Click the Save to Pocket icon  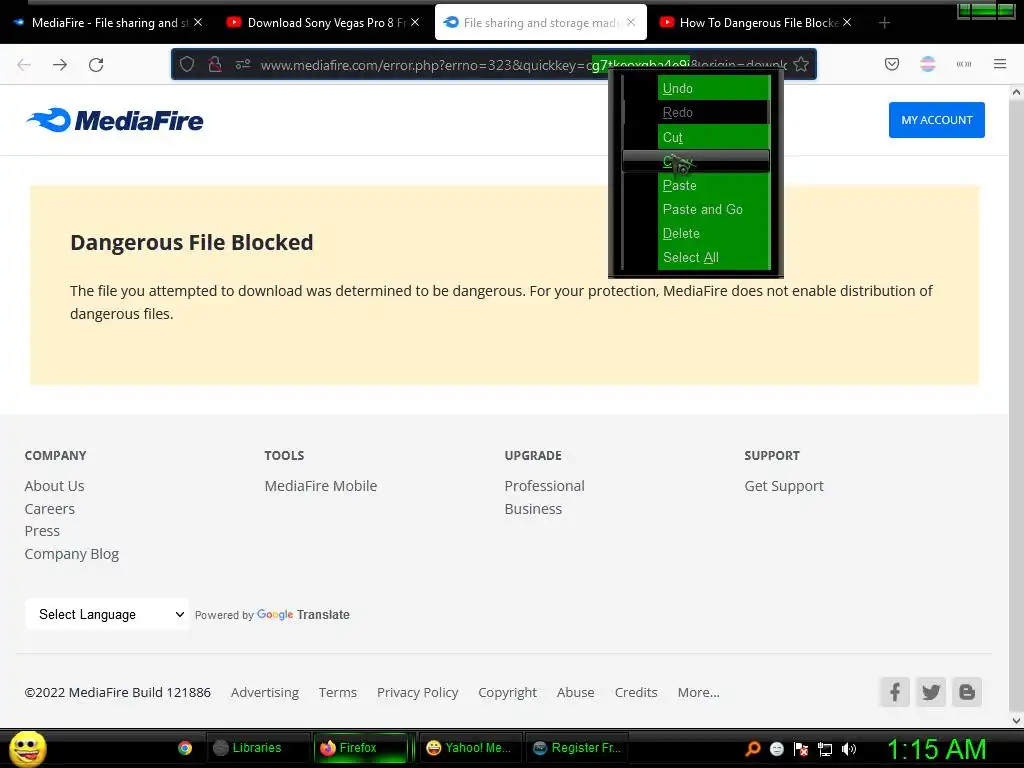pos(892,64)
